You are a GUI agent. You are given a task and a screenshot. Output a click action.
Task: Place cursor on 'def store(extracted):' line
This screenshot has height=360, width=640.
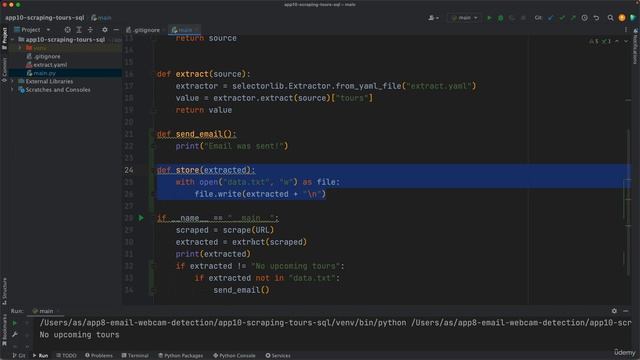point(206,170)
